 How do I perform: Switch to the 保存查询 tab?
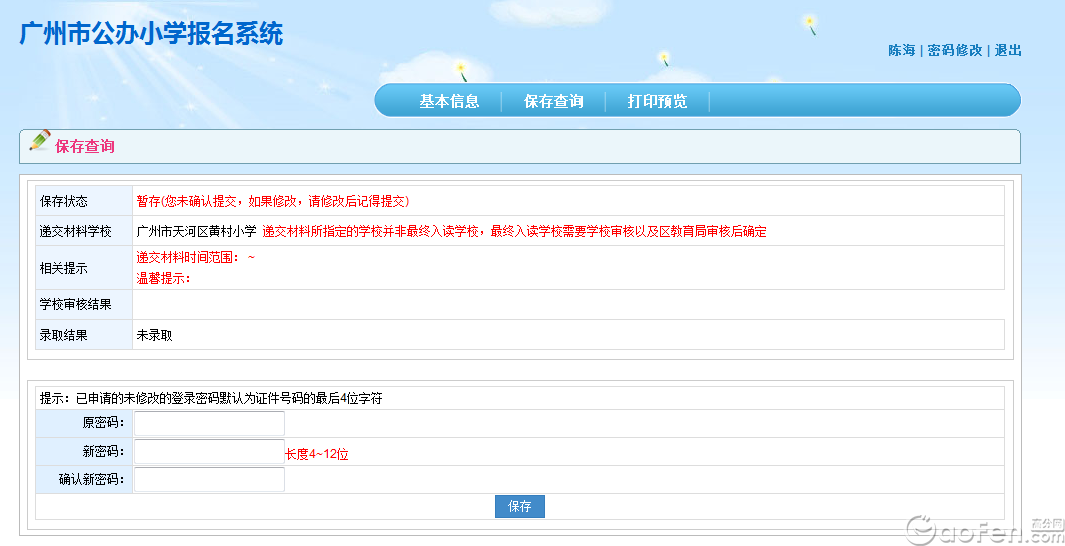pos(553,101)
